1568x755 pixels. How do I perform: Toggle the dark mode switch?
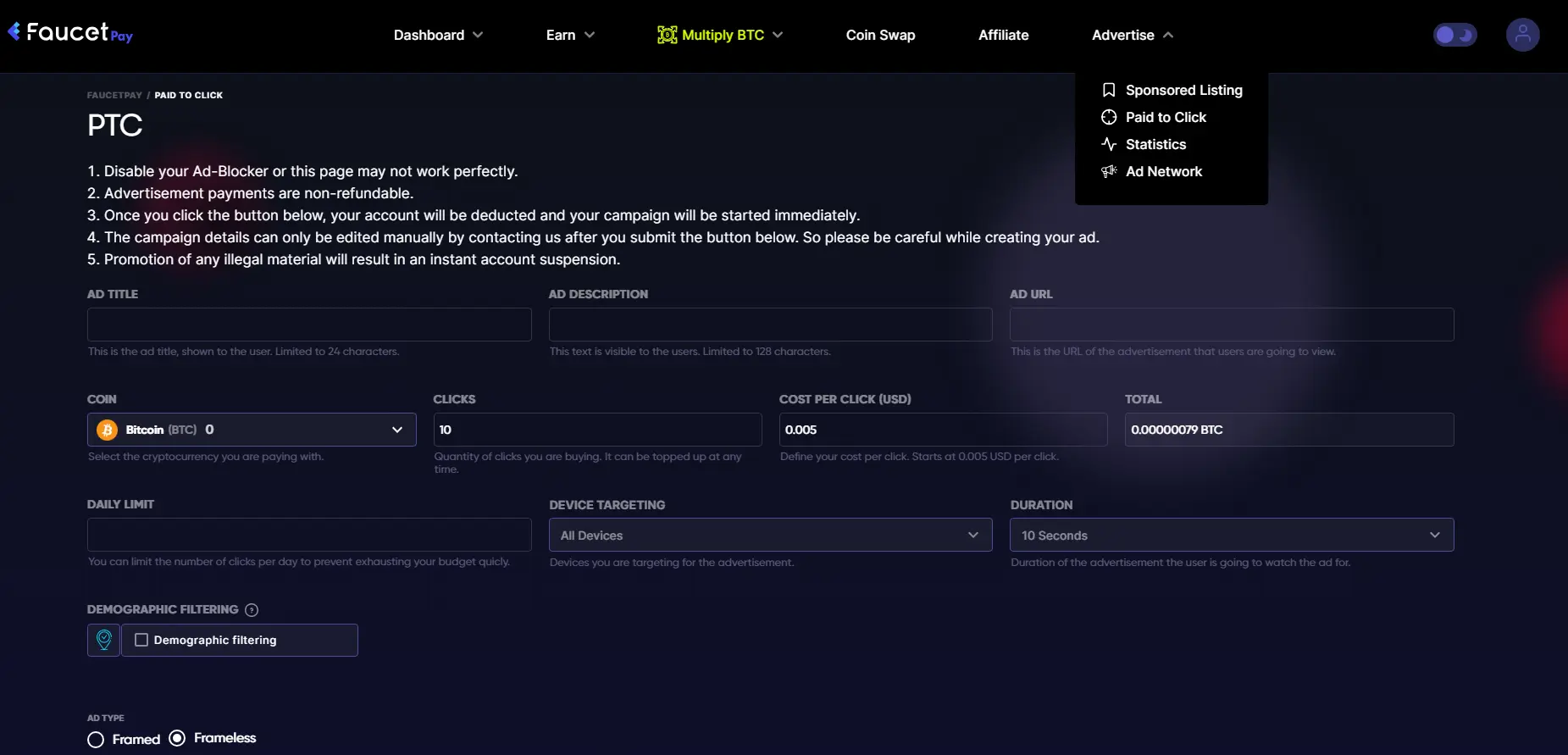pos(1454,35)
